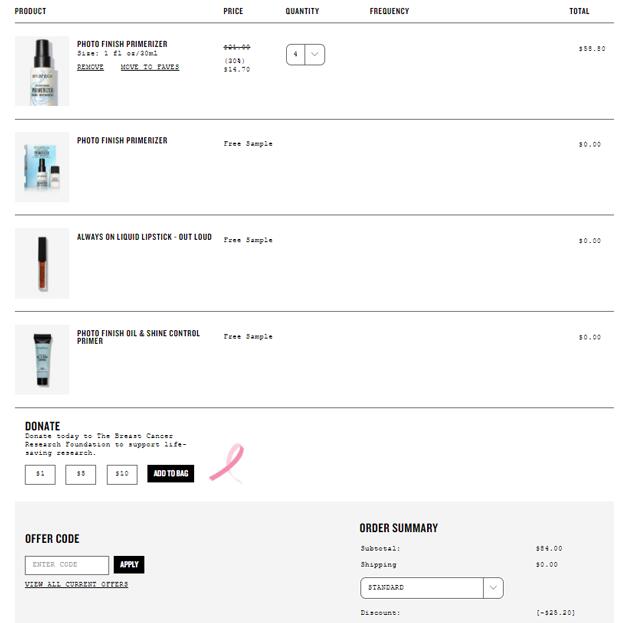Click the free sample Photo Finish Primerizer title
This screenshot has height=623, width=626.
tap(122, 141)
